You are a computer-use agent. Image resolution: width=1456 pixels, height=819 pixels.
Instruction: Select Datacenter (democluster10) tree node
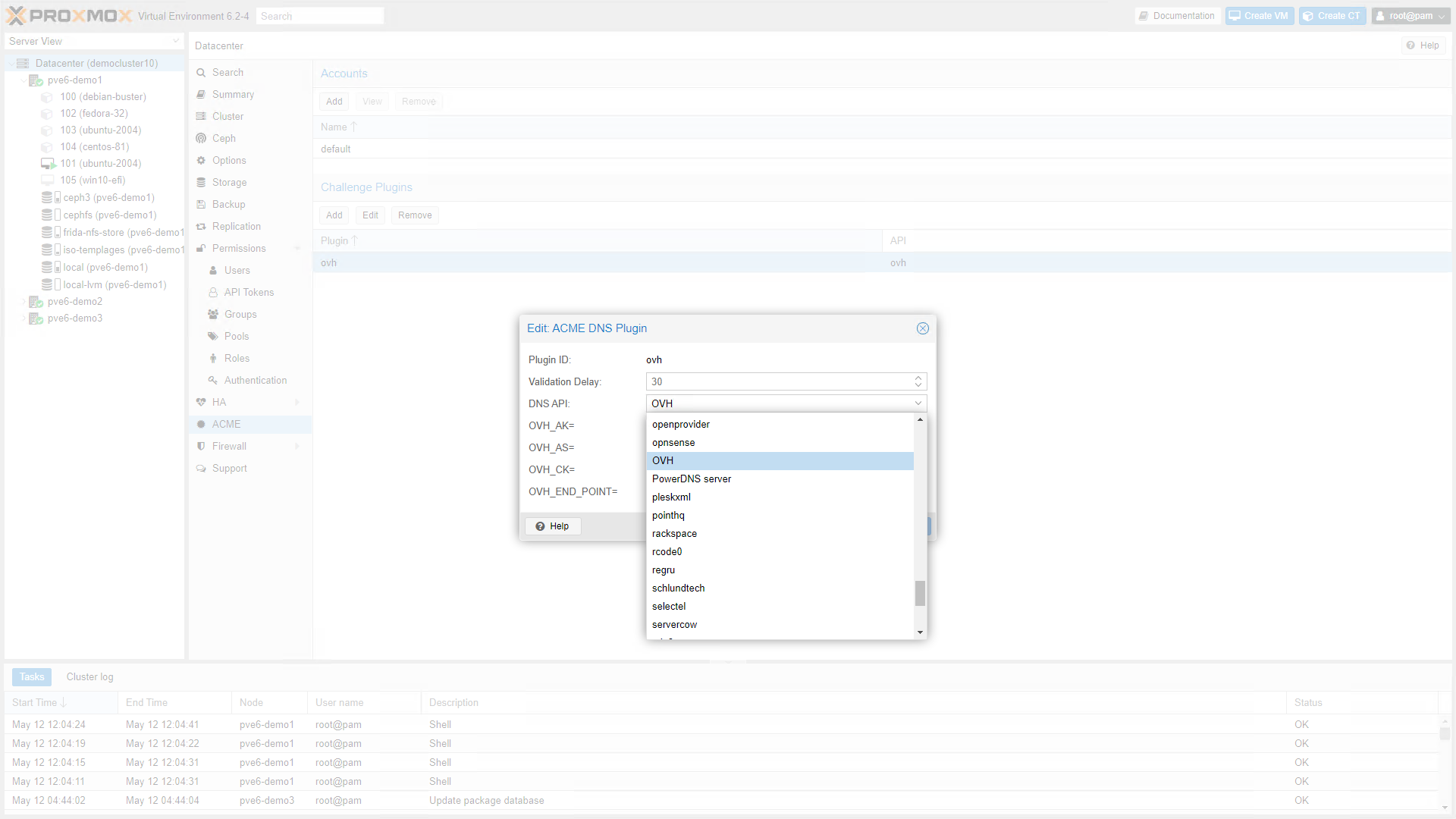pyautogui.click(x=96, y=63)
